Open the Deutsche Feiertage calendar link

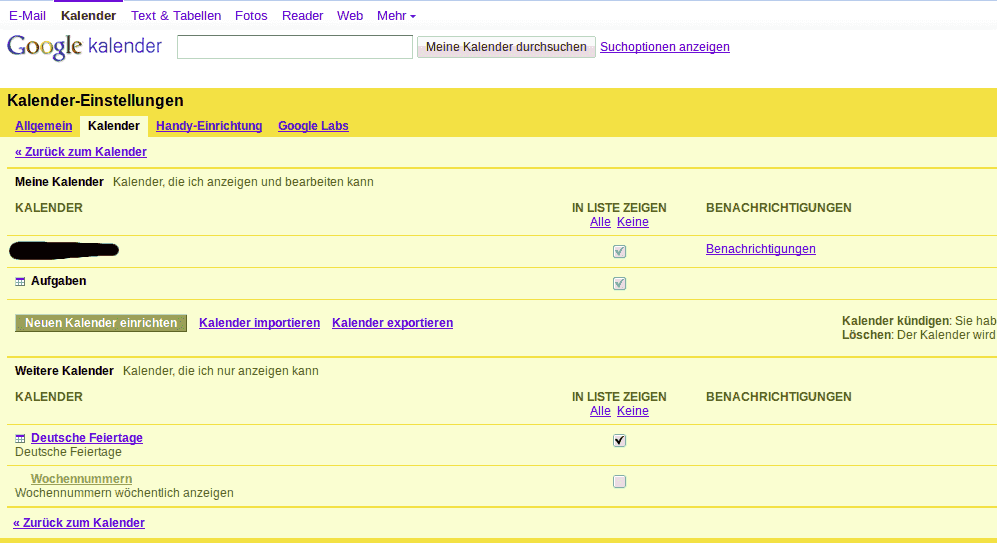click(87, 438)
